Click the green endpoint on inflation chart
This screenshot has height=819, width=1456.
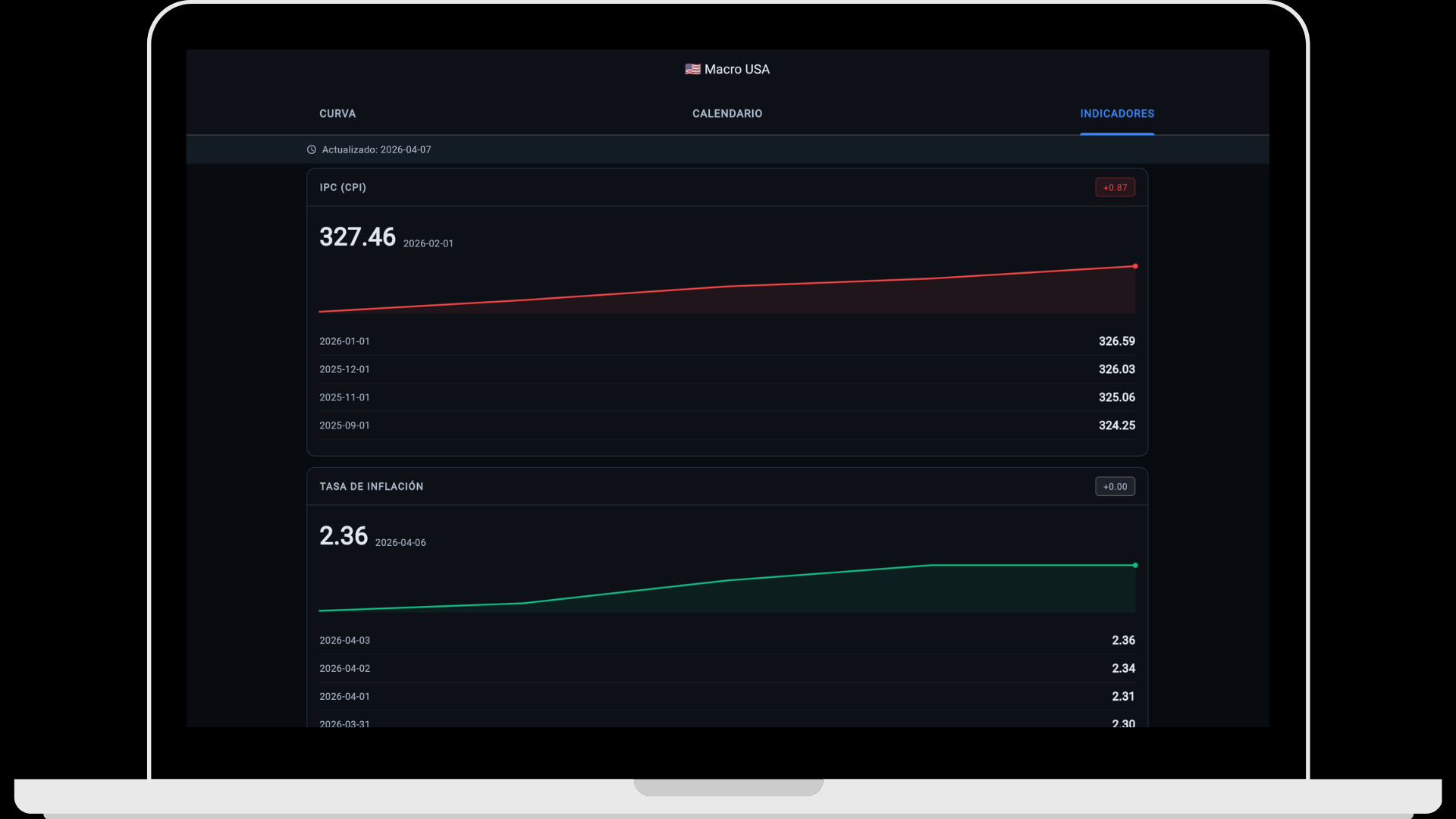(x=1134, y=565)
